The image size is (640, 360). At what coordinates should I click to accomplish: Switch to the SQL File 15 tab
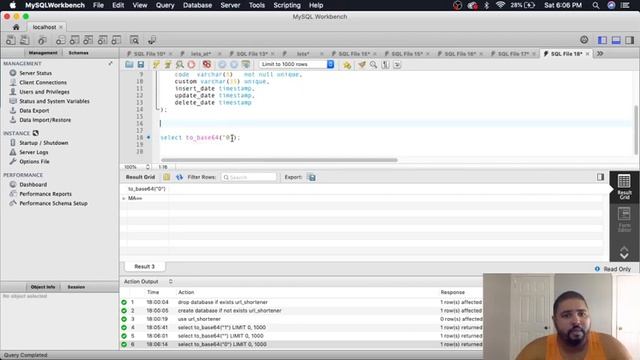click(x=407, y=54)
